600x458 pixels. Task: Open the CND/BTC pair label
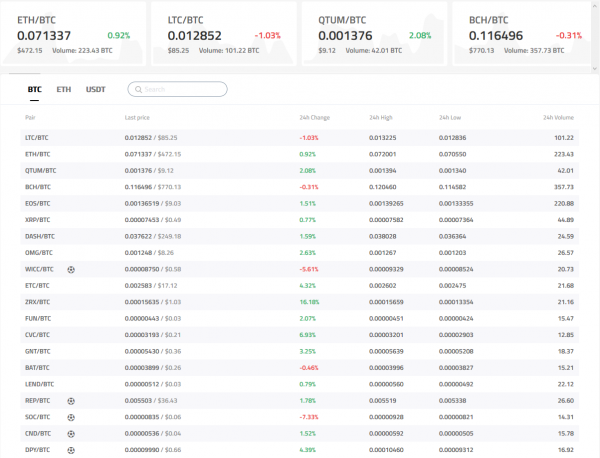[x=38, y=434]
